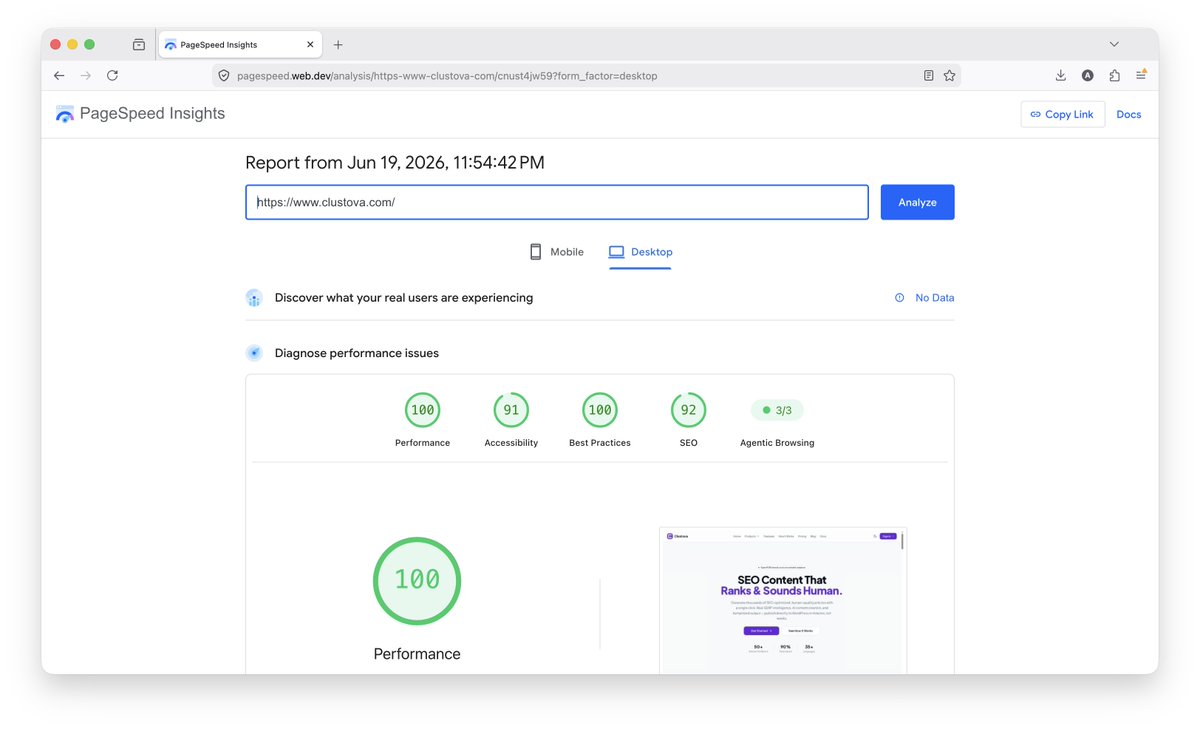Open the extensions puzzle icon
The width and height of the screenshot is (1200, 729).
pos(1115,75)
